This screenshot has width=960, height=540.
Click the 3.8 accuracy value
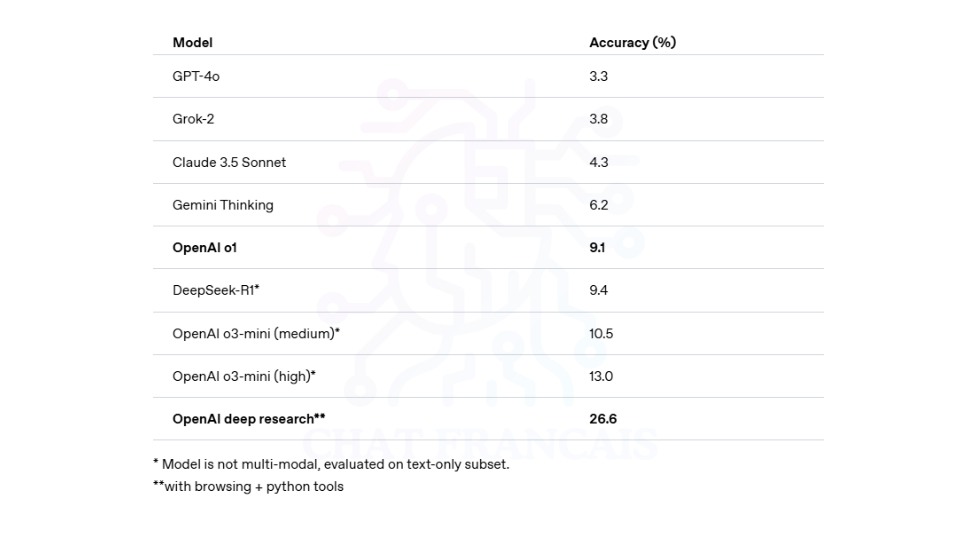click(598, 119)
